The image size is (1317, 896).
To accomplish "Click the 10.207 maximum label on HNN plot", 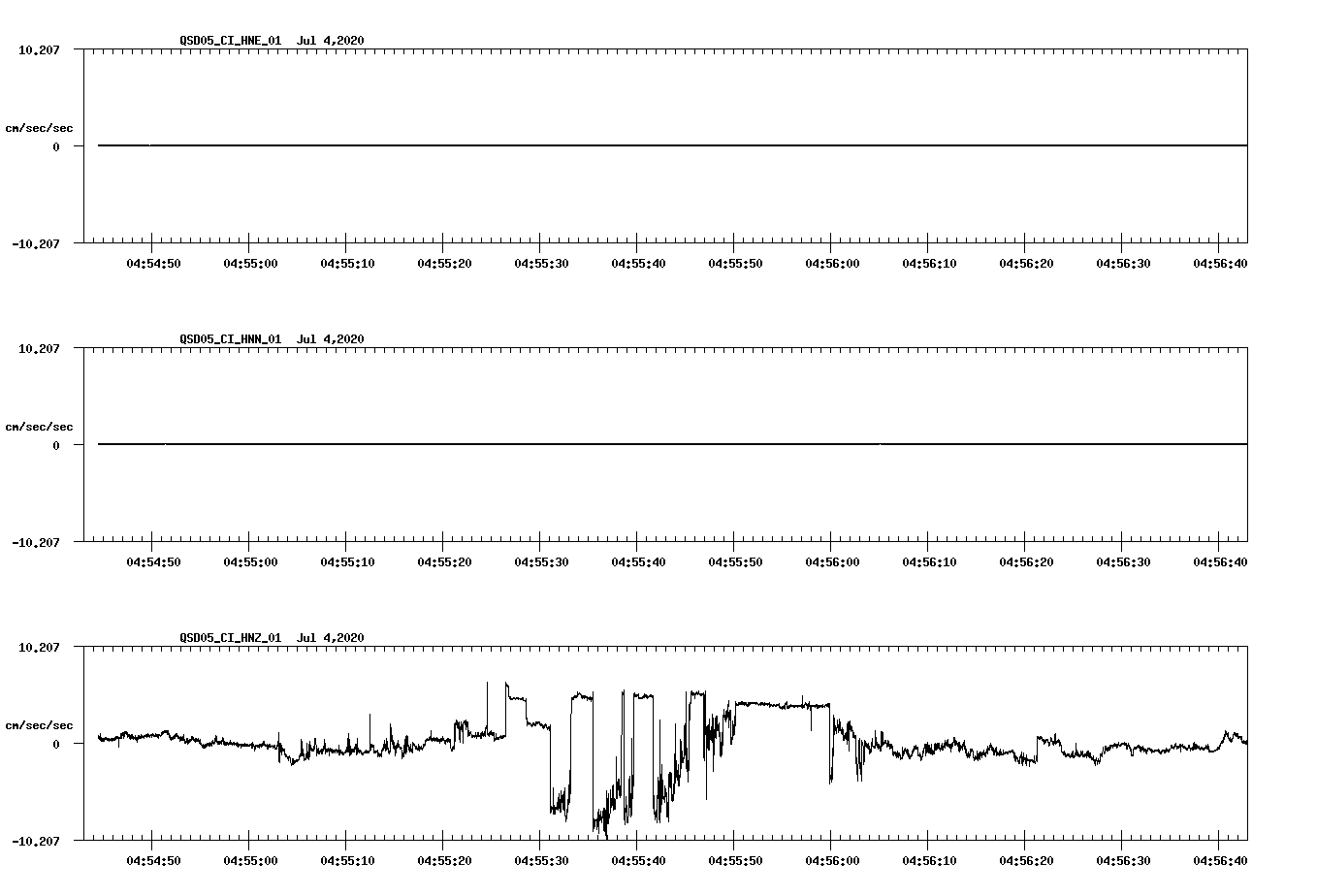I will 39,348.
